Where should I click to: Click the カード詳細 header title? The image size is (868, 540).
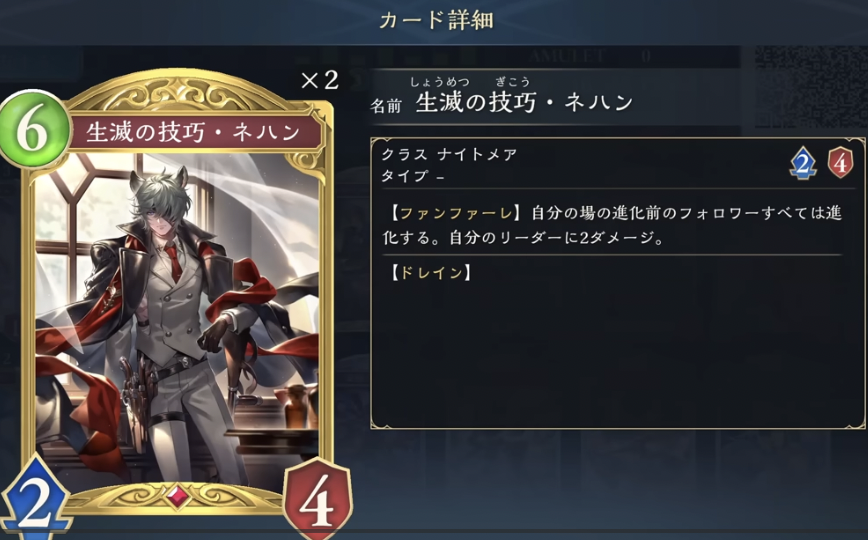tap(437, 20)
